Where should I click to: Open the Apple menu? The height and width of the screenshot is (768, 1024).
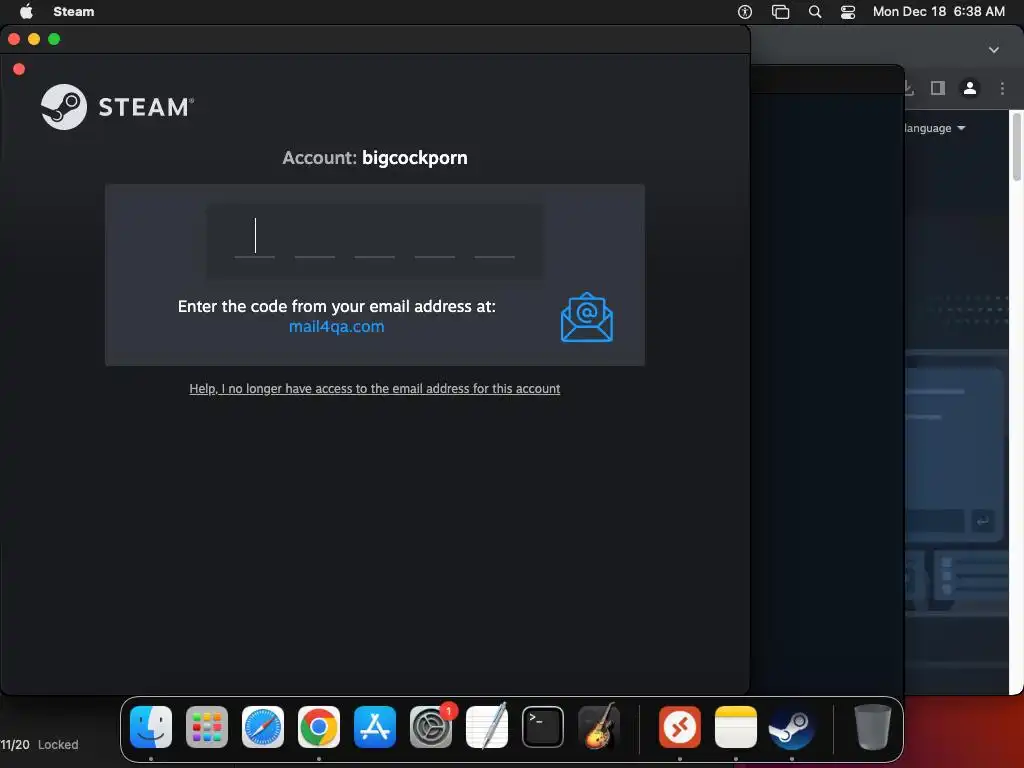pyautogui.click(x=26, y=12)
